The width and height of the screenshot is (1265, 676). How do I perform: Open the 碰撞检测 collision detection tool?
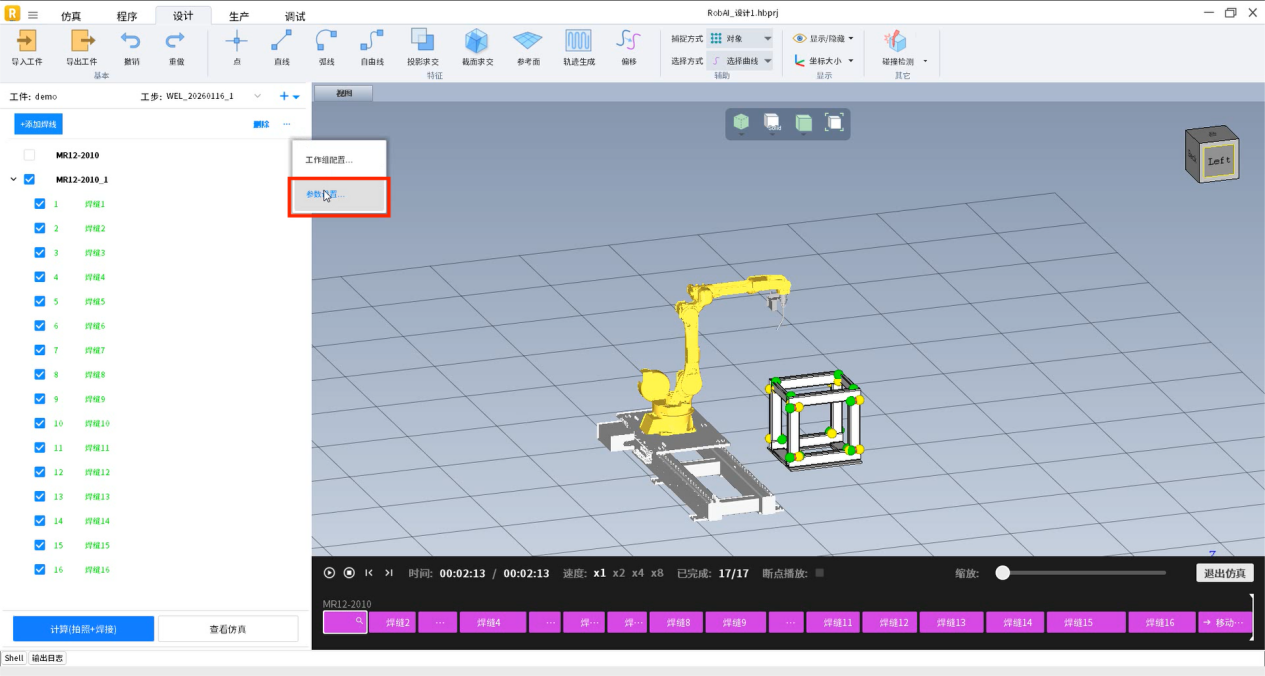pyautogui.click(x=896, y=42)
